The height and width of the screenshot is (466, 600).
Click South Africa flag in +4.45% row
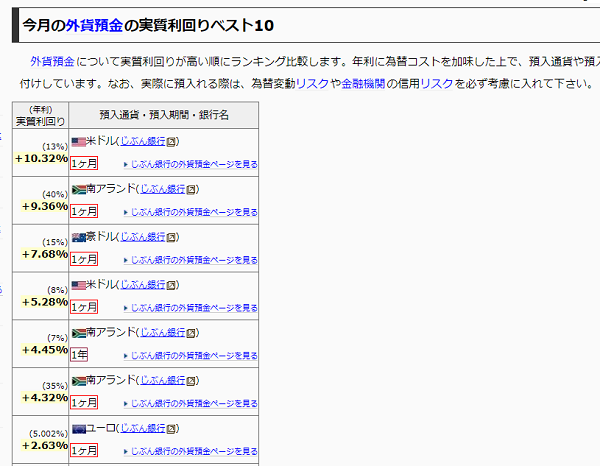[x=78, y=334]
